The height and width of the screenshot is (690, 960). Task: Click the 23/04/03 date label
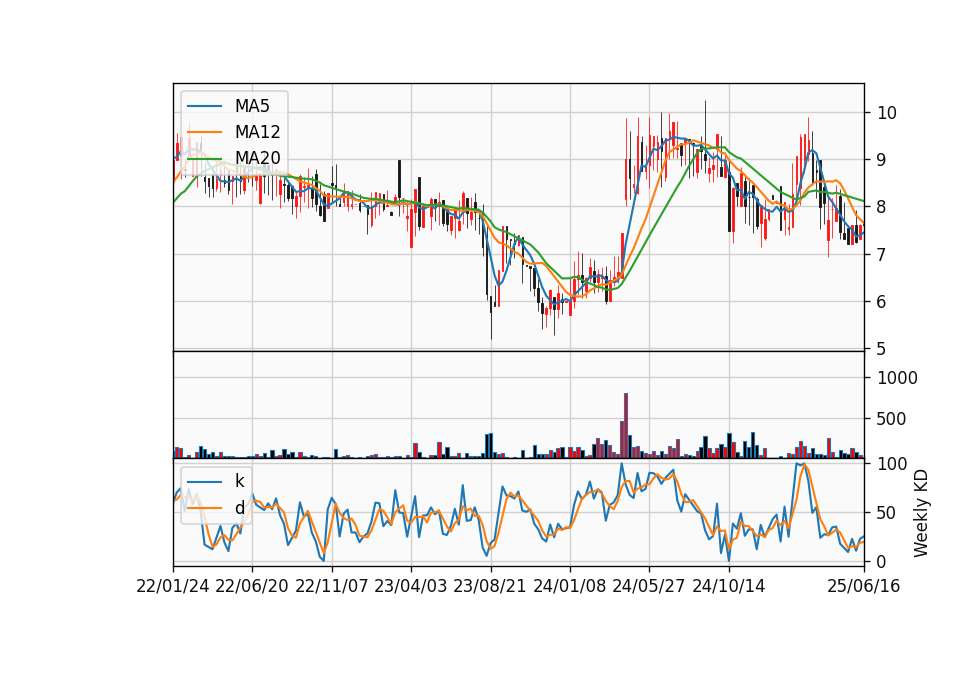(x=411, y=586)
